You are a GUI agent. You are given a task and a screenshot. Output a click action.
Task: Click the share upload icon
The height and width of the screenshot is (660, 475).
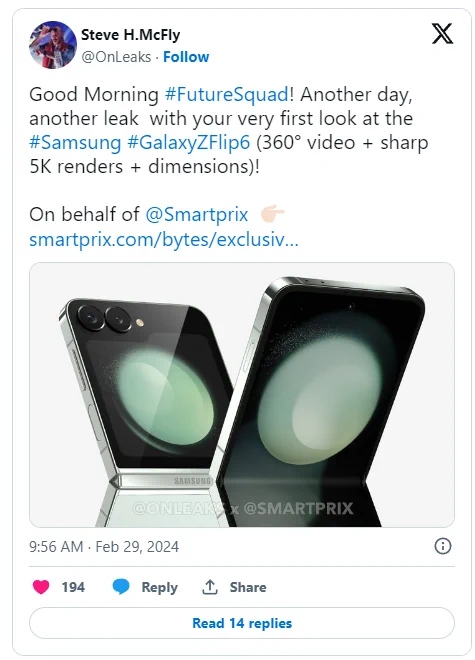point(210,587)
